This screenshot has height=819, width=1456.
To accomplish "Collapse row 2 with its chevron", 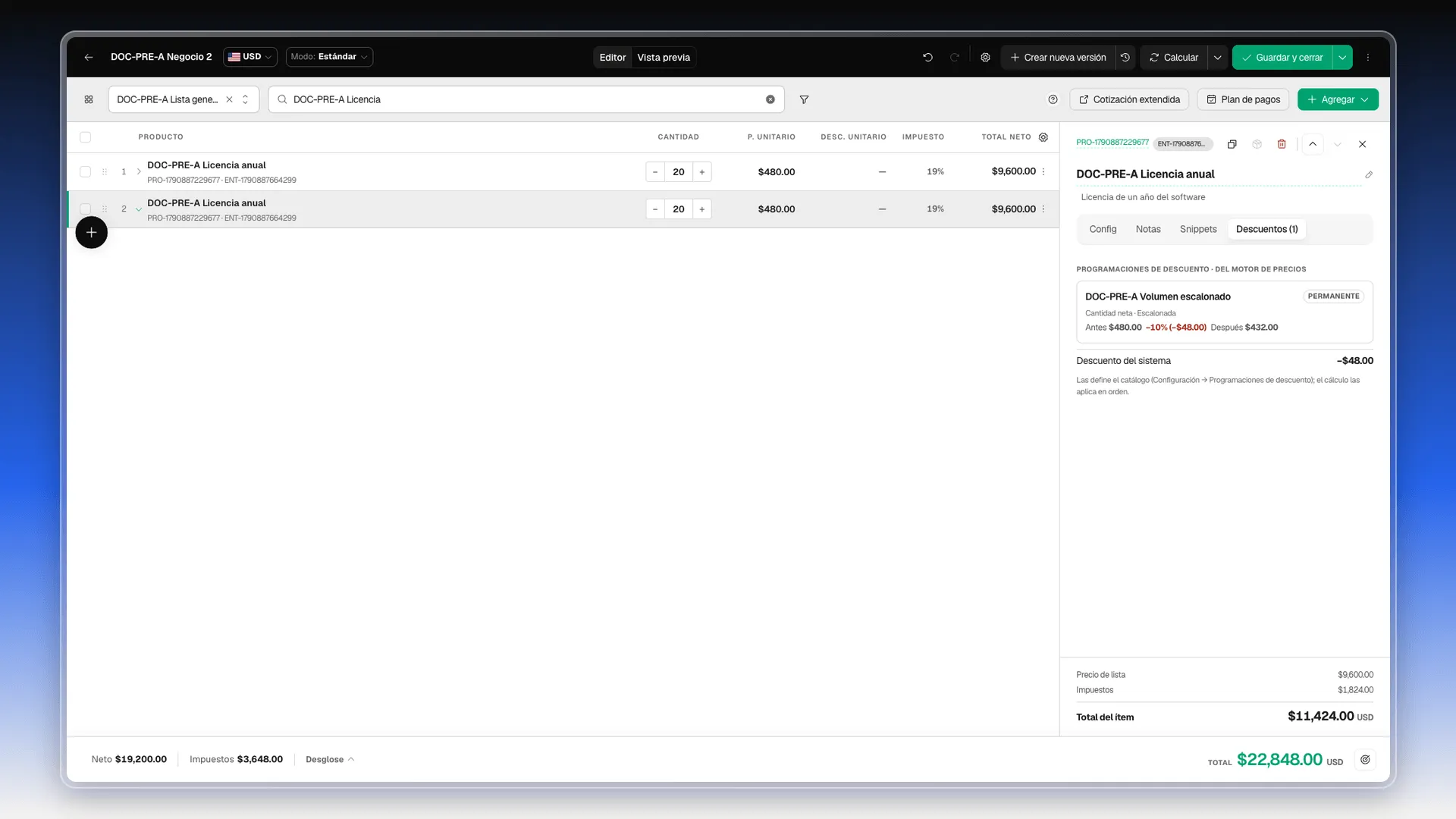I will click(x=139, y=209).
